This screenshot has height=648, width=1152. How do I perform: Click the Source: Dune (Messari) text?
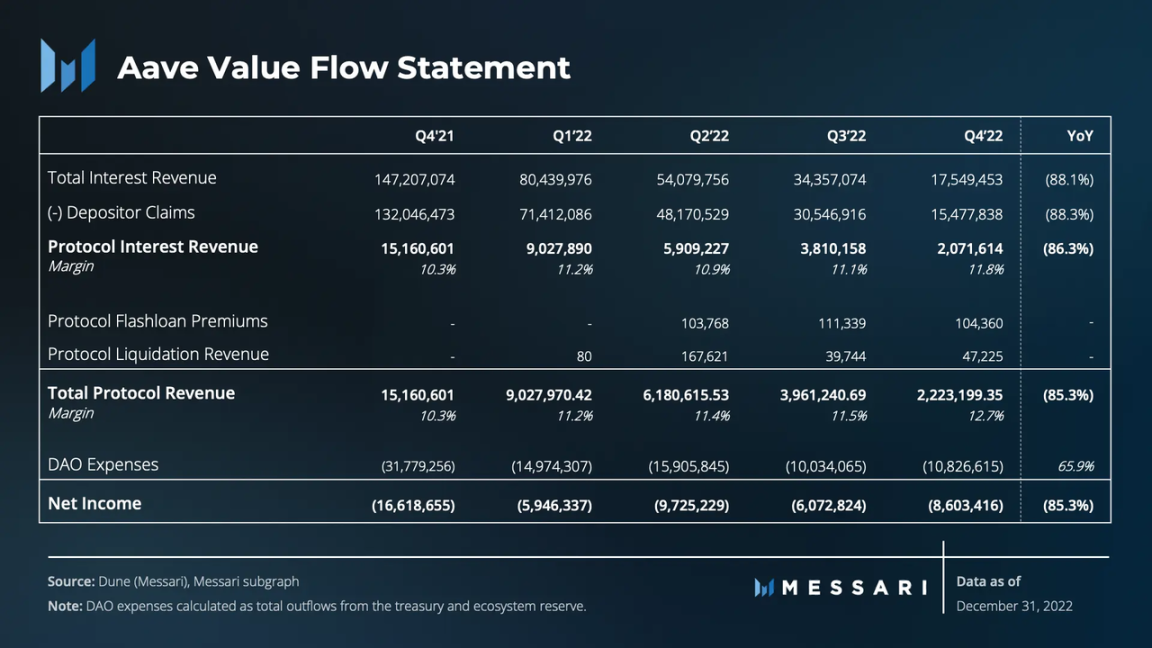pos(173,581)
